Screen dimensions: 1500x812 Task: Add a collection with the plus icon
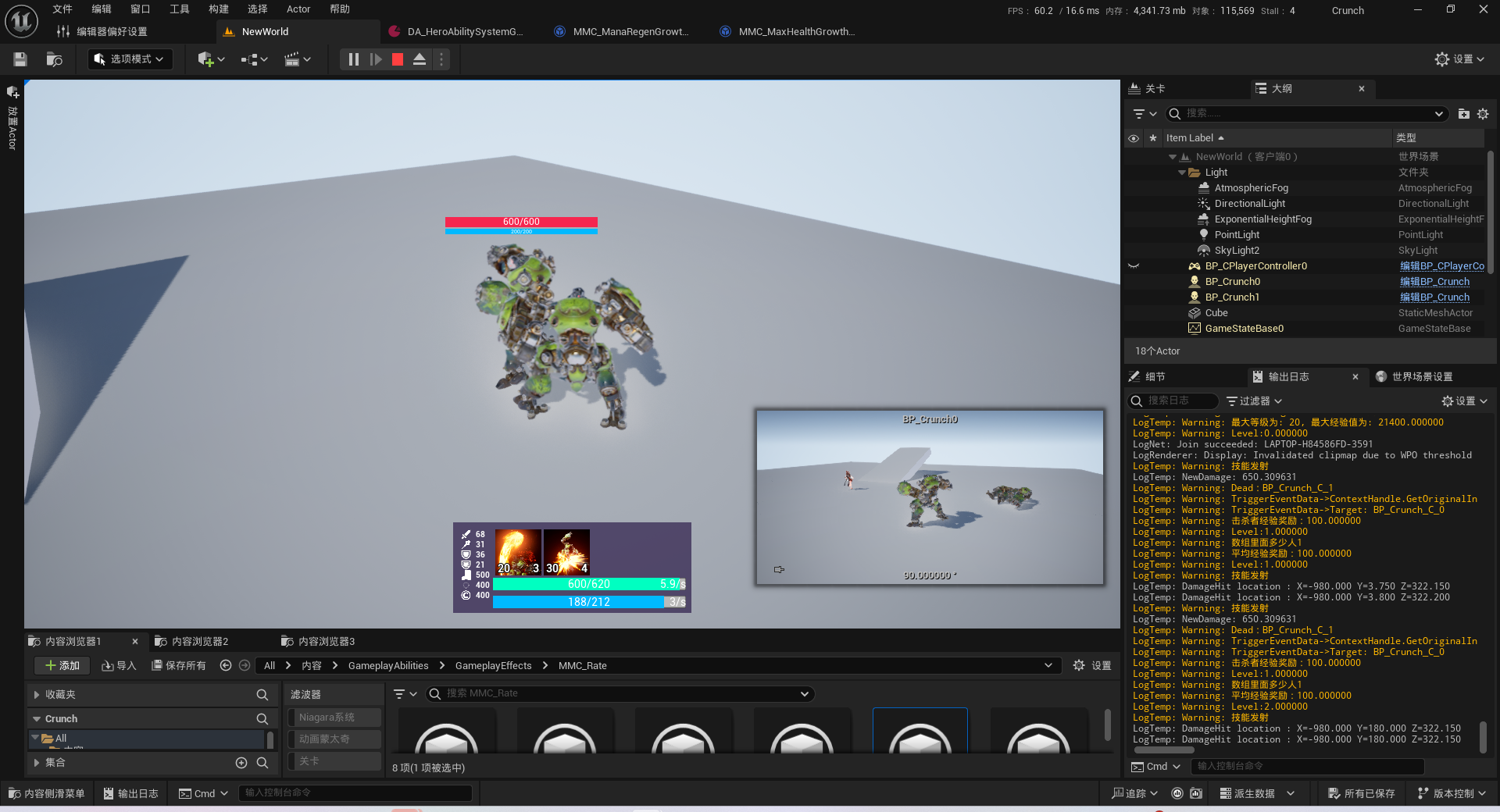click(241, 763)
